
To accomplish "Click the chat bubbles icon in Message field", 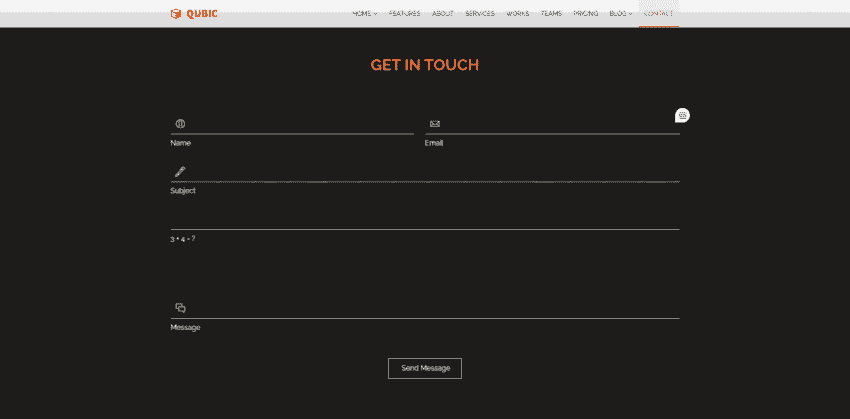I will pyautogui.click(x=181, y=308).
